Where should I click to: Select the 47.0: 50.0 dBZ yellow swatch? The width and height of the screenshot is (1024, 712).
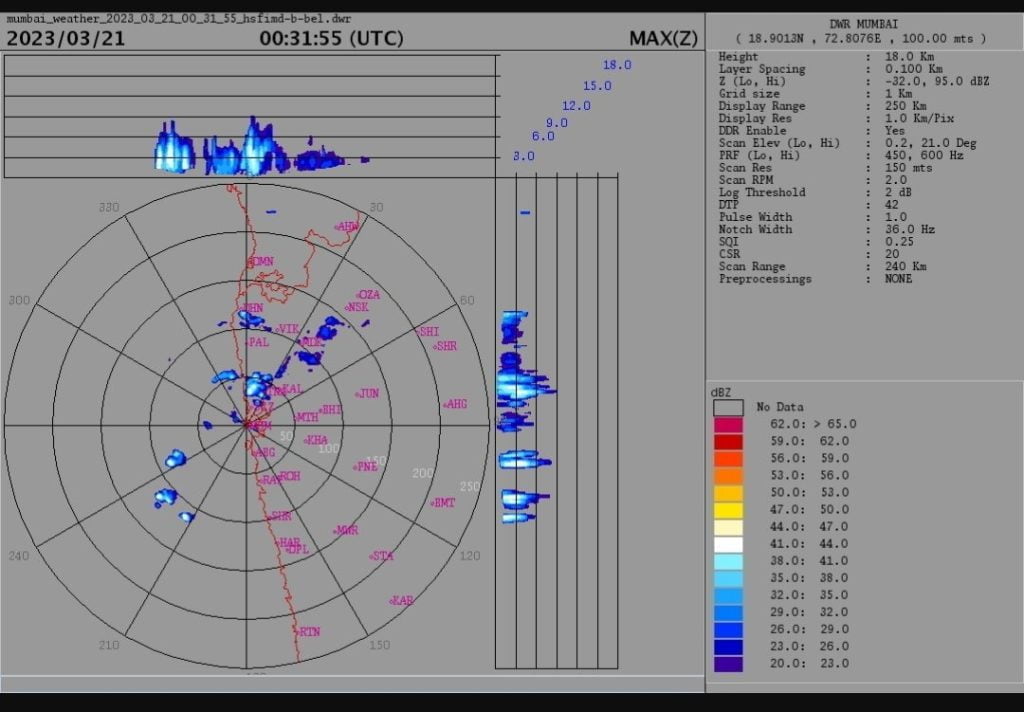(728, 510)
